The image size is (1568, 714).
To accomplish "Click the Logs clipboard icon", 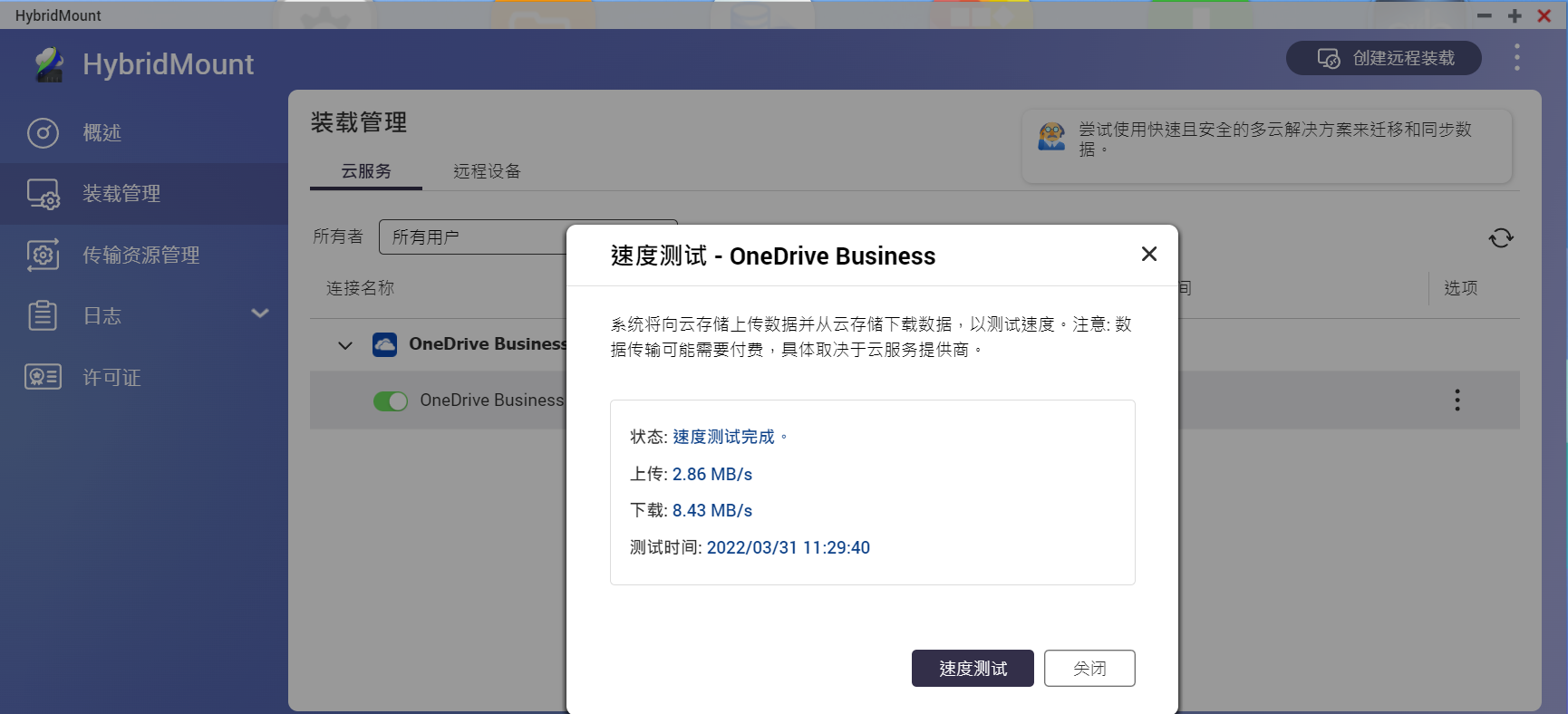I will [x=43, y=315].
